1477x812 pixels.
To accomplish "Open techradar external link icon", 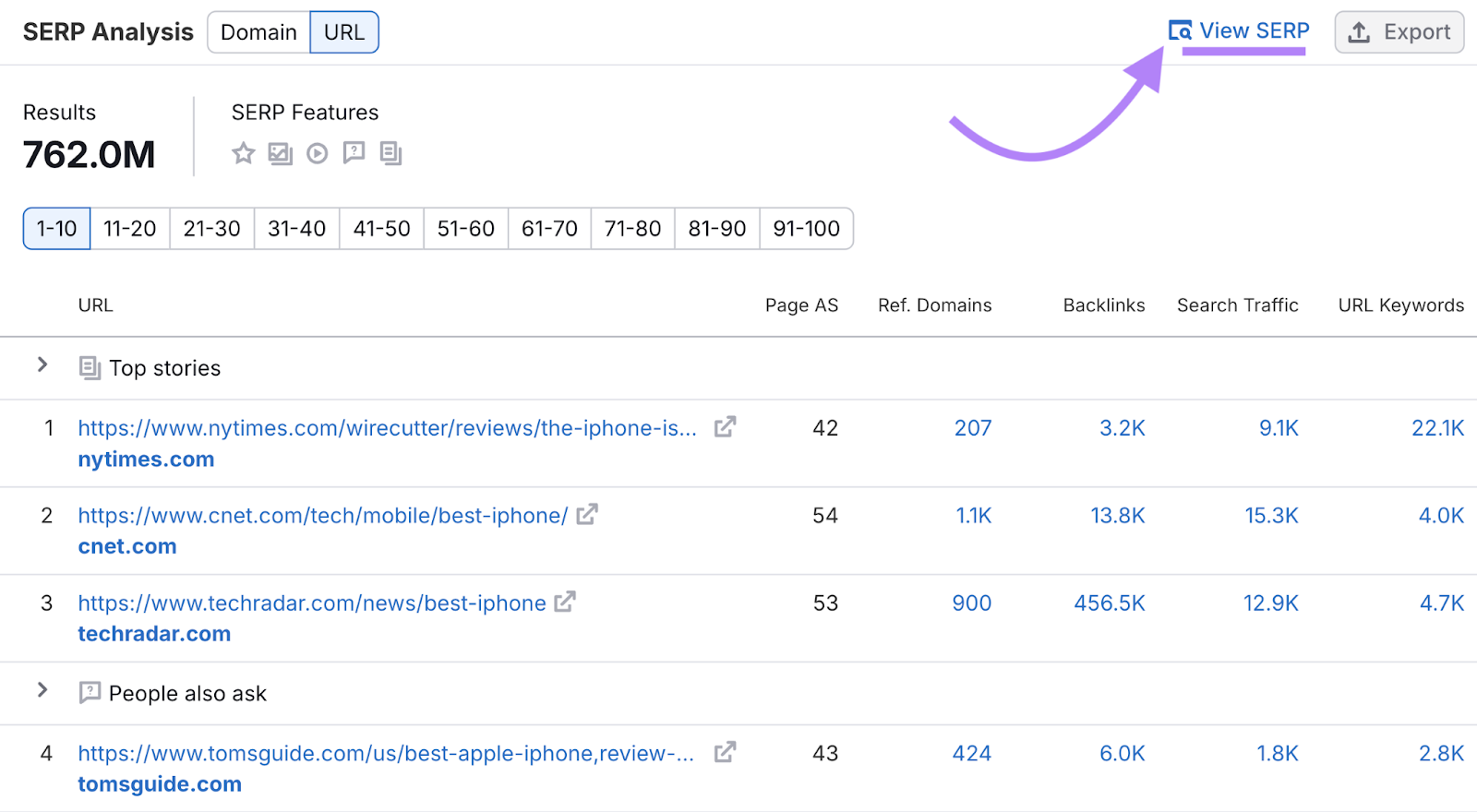I will click(565, 603).
